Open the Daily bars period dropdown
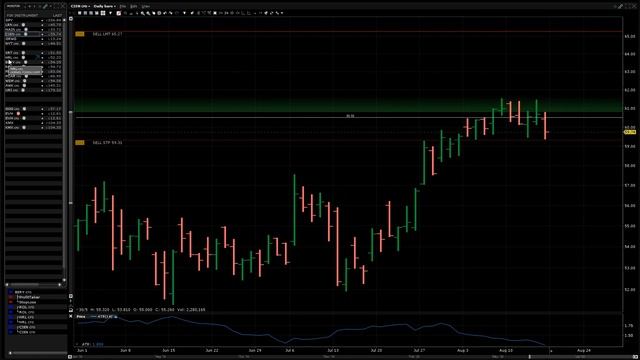 tap(104, 7)
